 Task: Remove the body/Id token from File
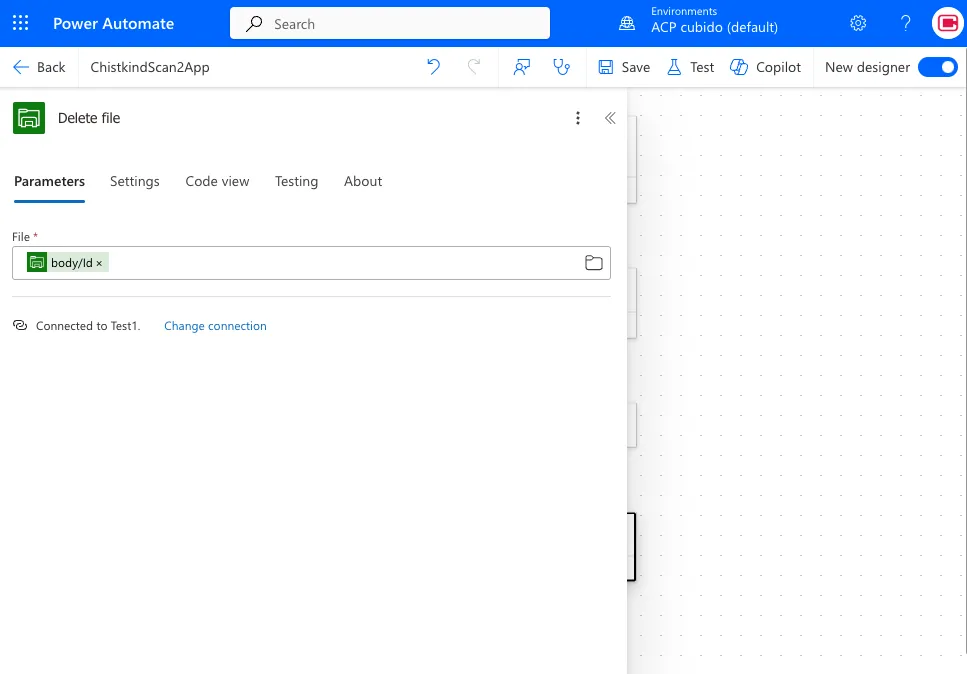(x=98, y=262)
